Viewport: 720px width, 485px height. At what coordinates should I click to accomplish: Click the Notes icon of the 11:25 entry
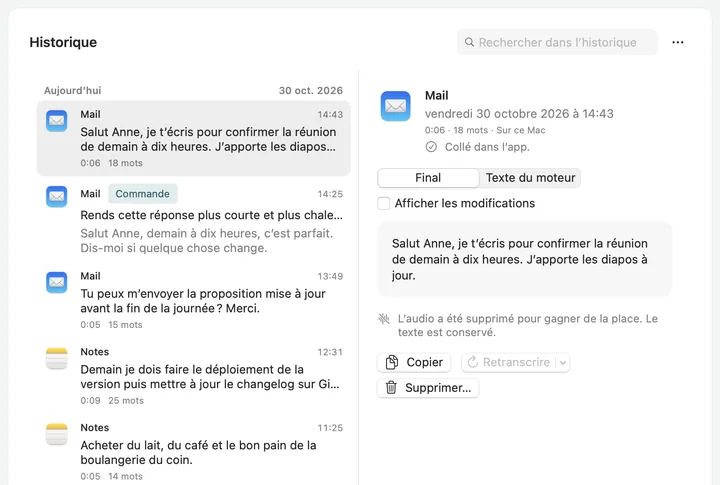56,434
